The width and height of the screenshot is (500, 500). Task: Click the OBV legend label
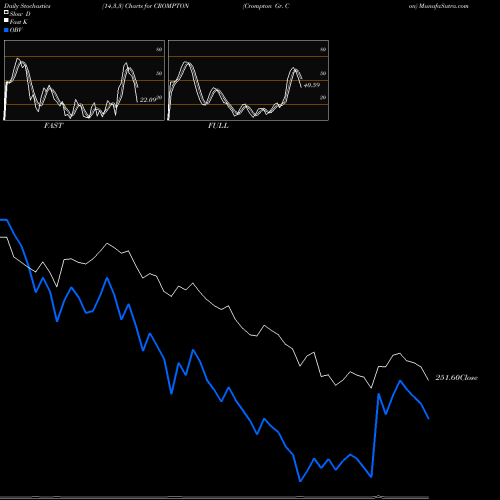coord(16,30)
